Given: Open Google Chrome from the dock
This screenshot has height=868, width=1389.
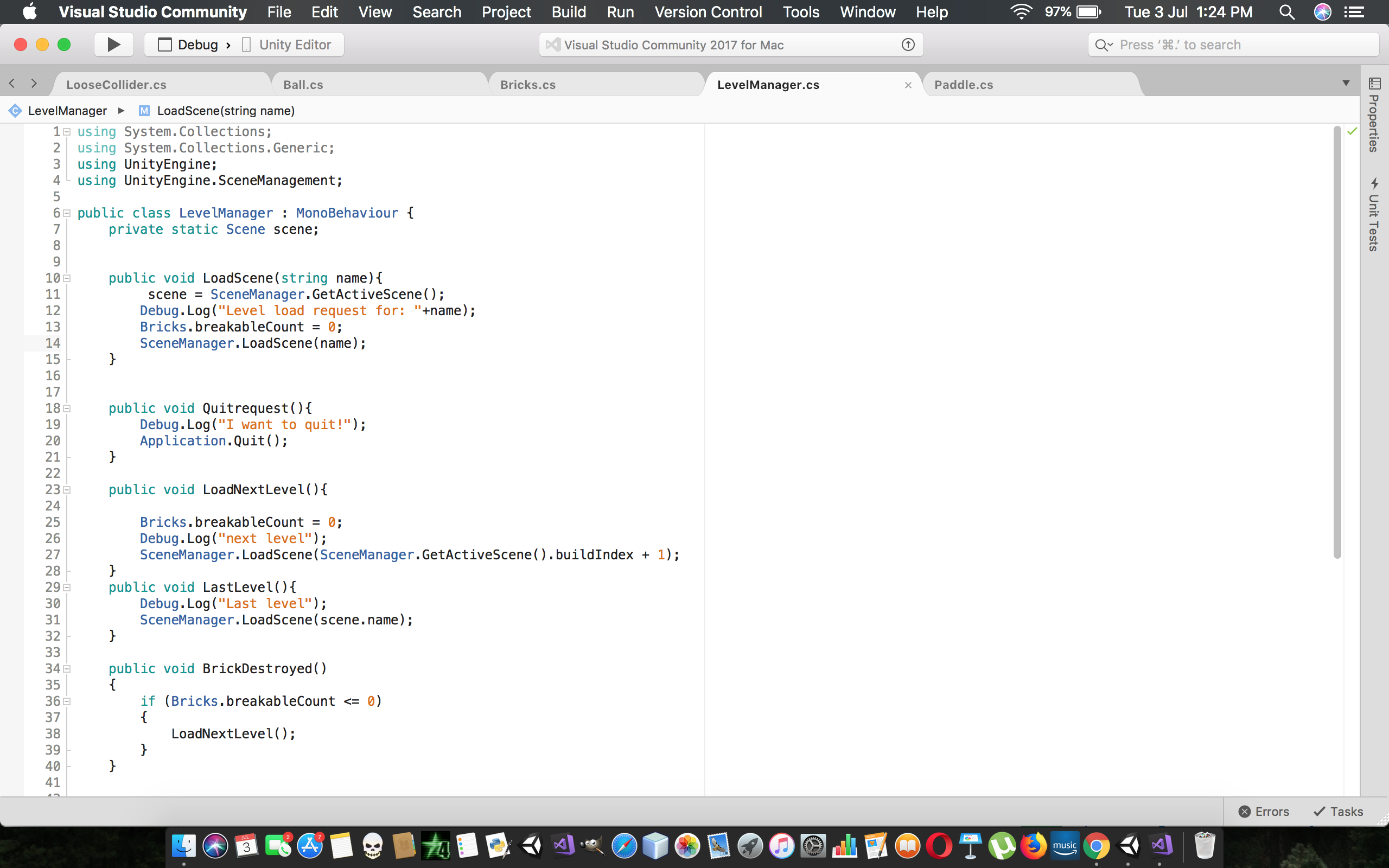Looking at the screenshot, I should point(1096,846).
